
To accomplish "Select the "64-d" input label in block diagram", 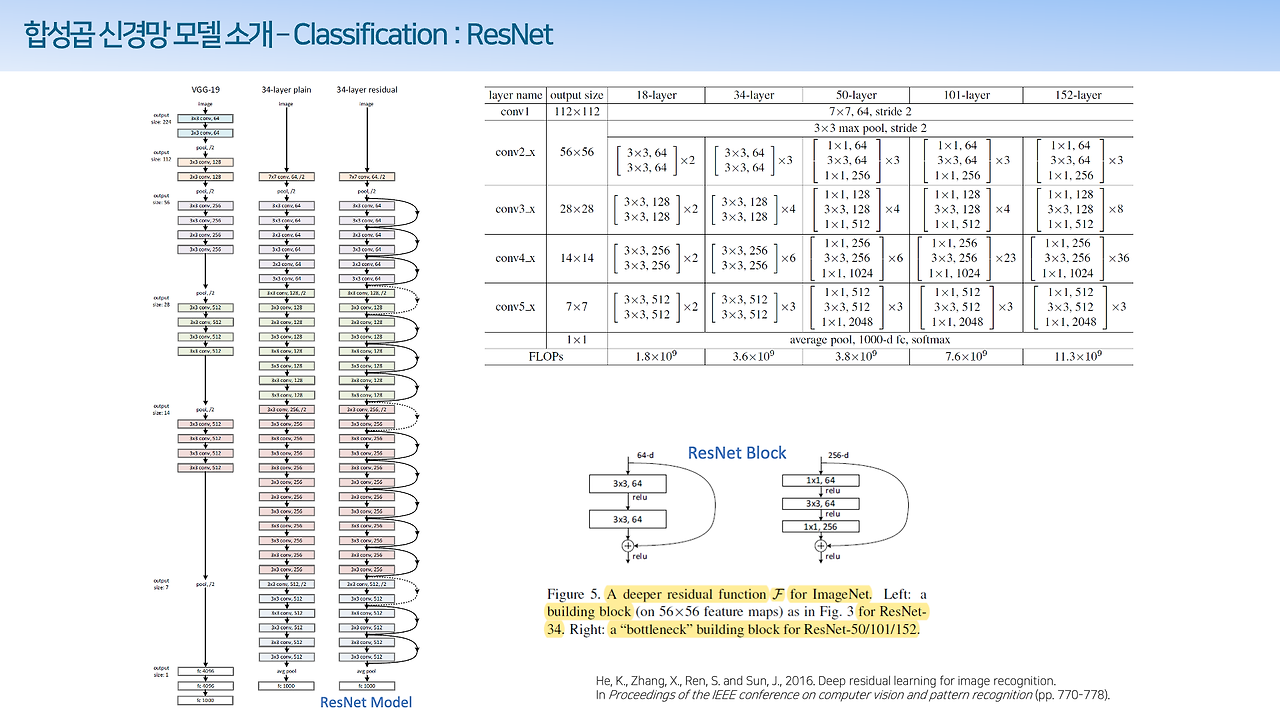I will click(646, 456).
